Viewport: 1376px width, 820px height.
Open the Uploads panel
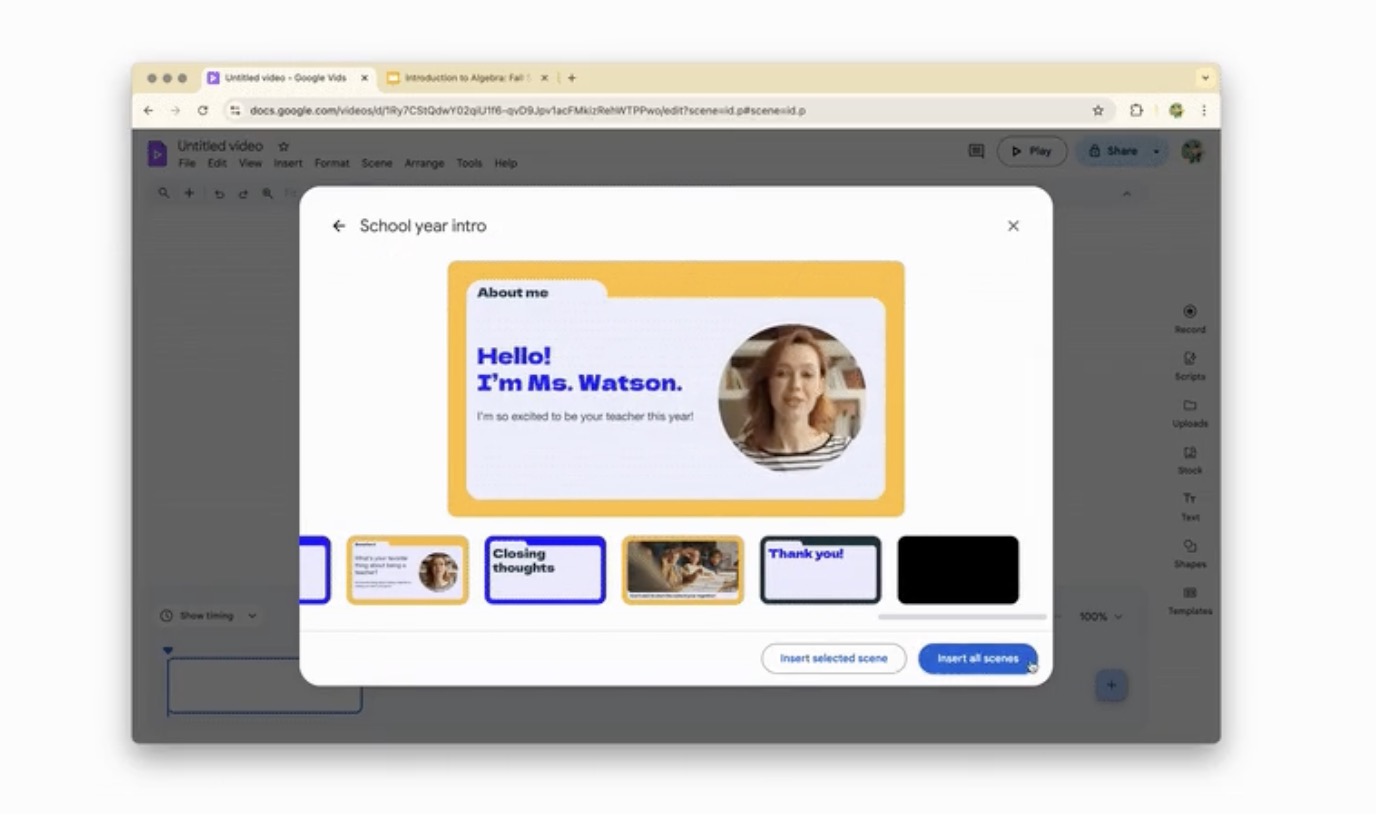click(1189, 410)
